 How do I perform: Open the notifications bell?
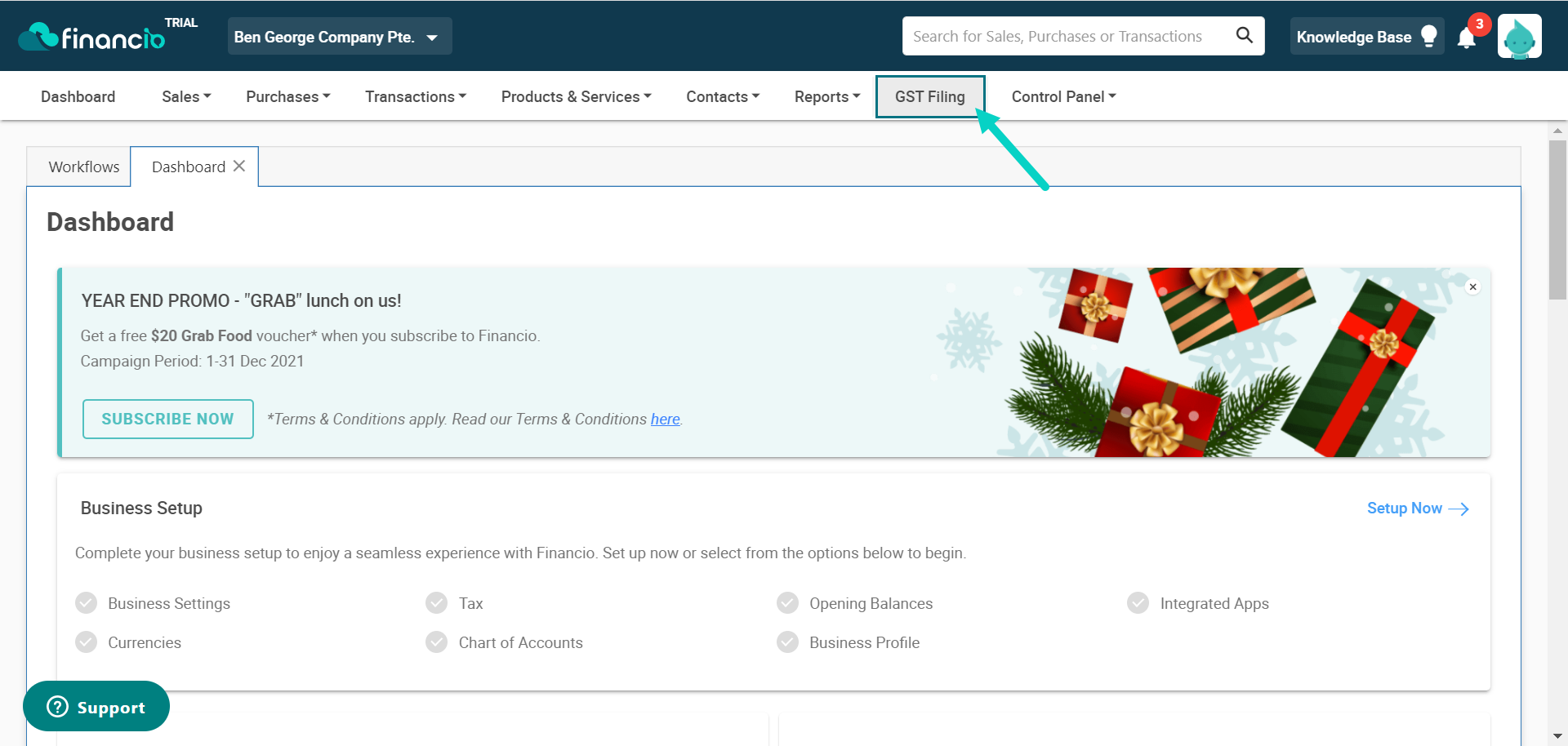click(1467, 38)
